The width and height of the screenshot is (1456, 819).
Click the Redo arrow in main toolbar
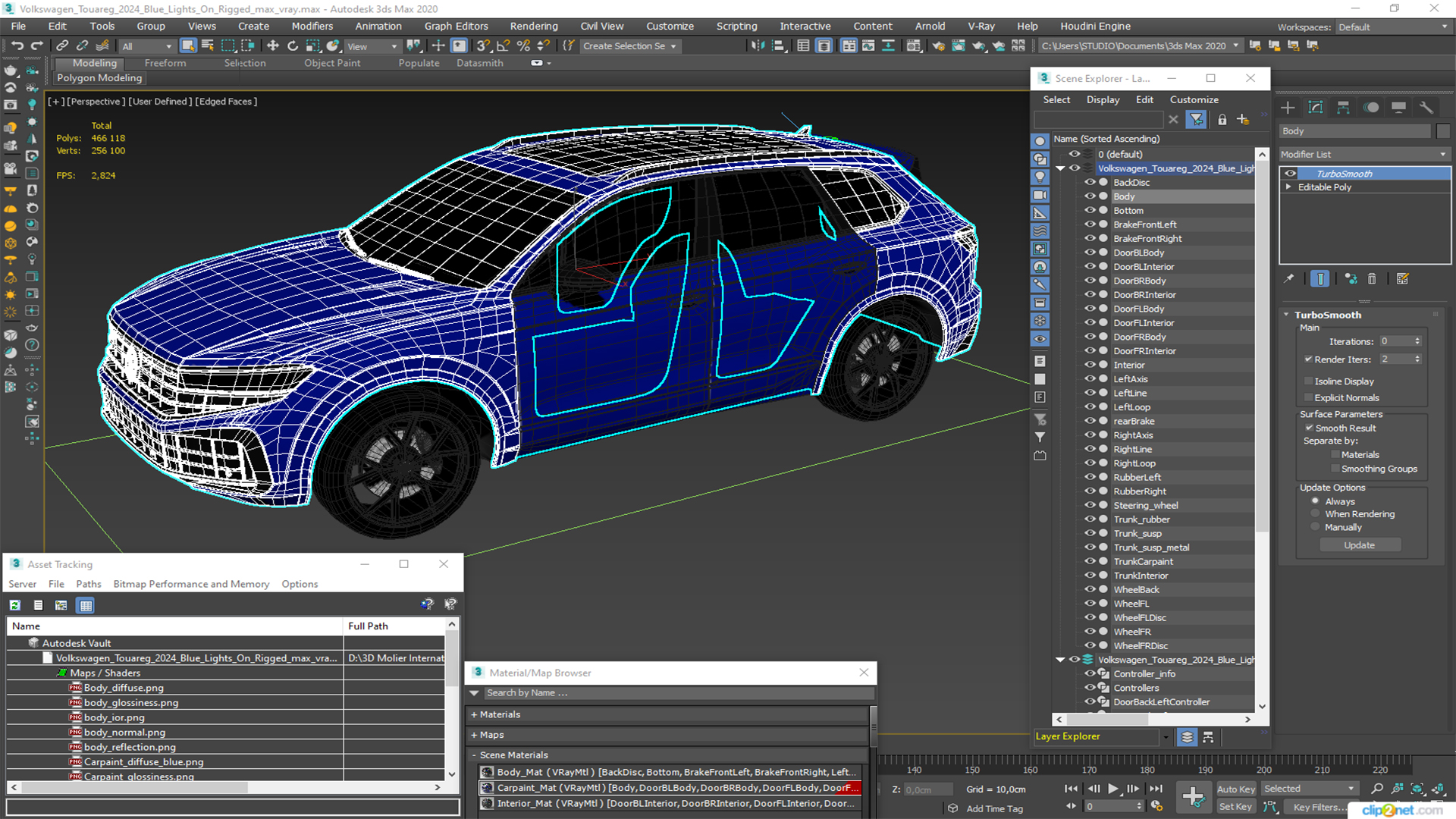36,46
